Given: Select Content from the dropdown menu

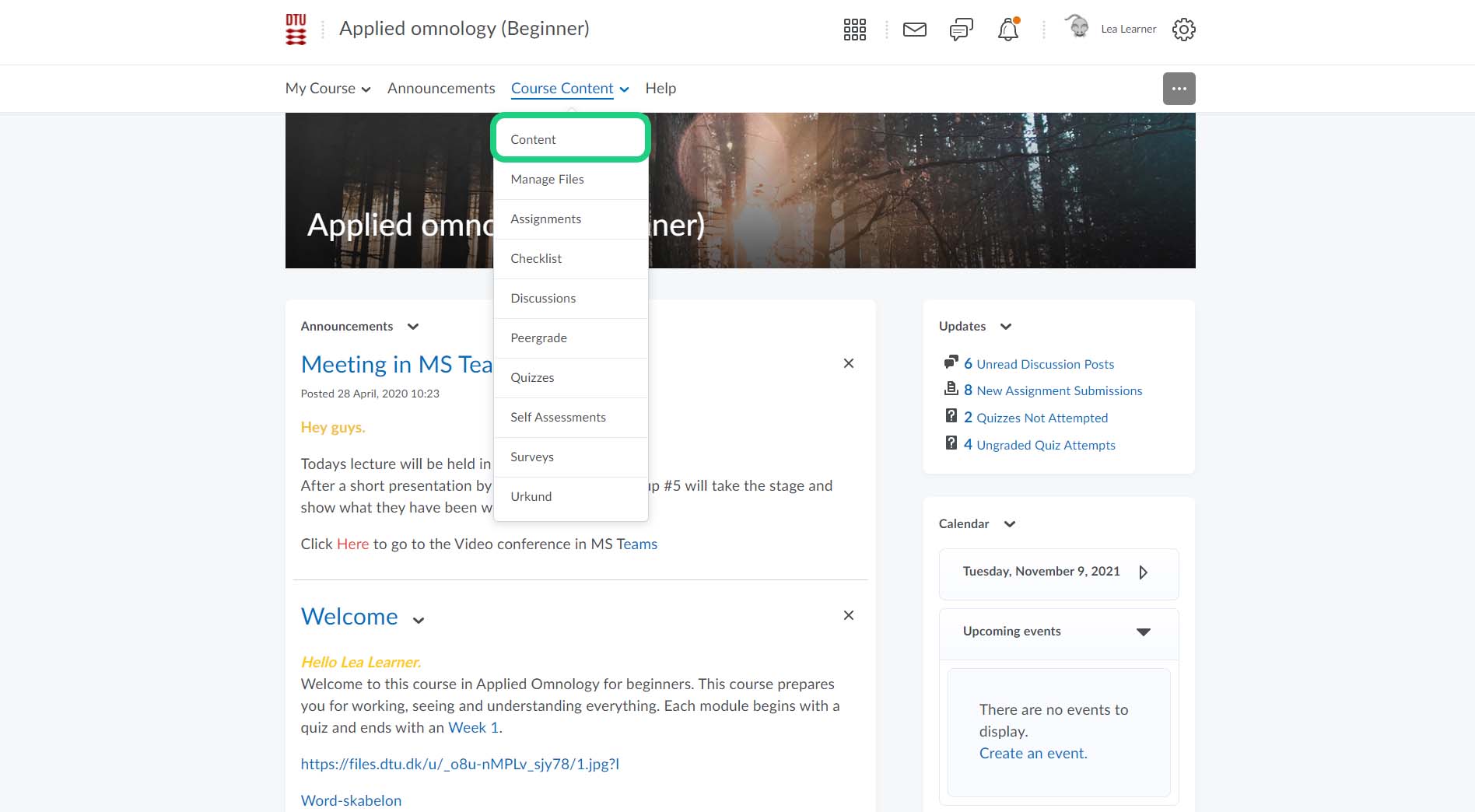Looking at the screenshot, I should coord(533,139).
